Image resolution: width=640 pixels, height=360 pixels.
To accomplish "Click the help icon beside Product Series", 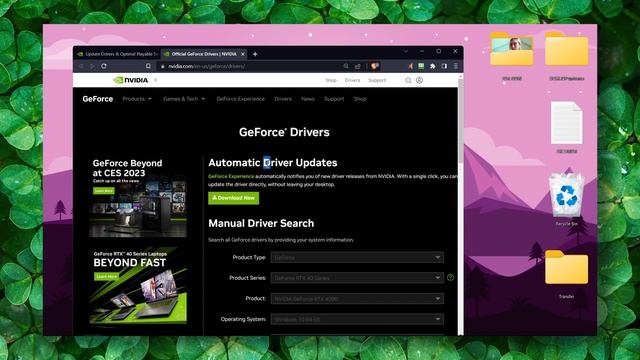I will (x=450, y=278).
